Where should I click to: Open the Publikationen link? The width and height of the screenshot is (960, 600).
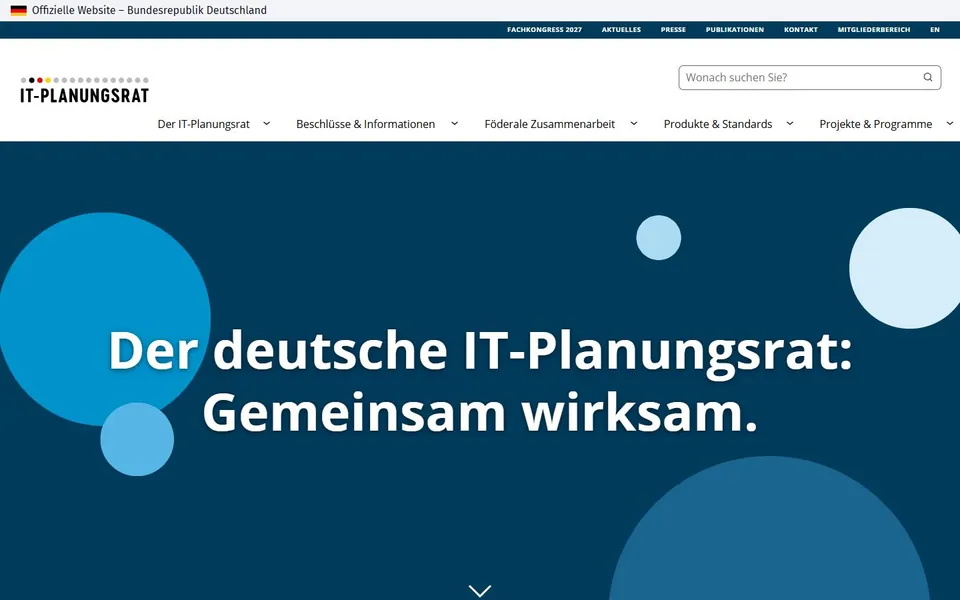[735, 29]
